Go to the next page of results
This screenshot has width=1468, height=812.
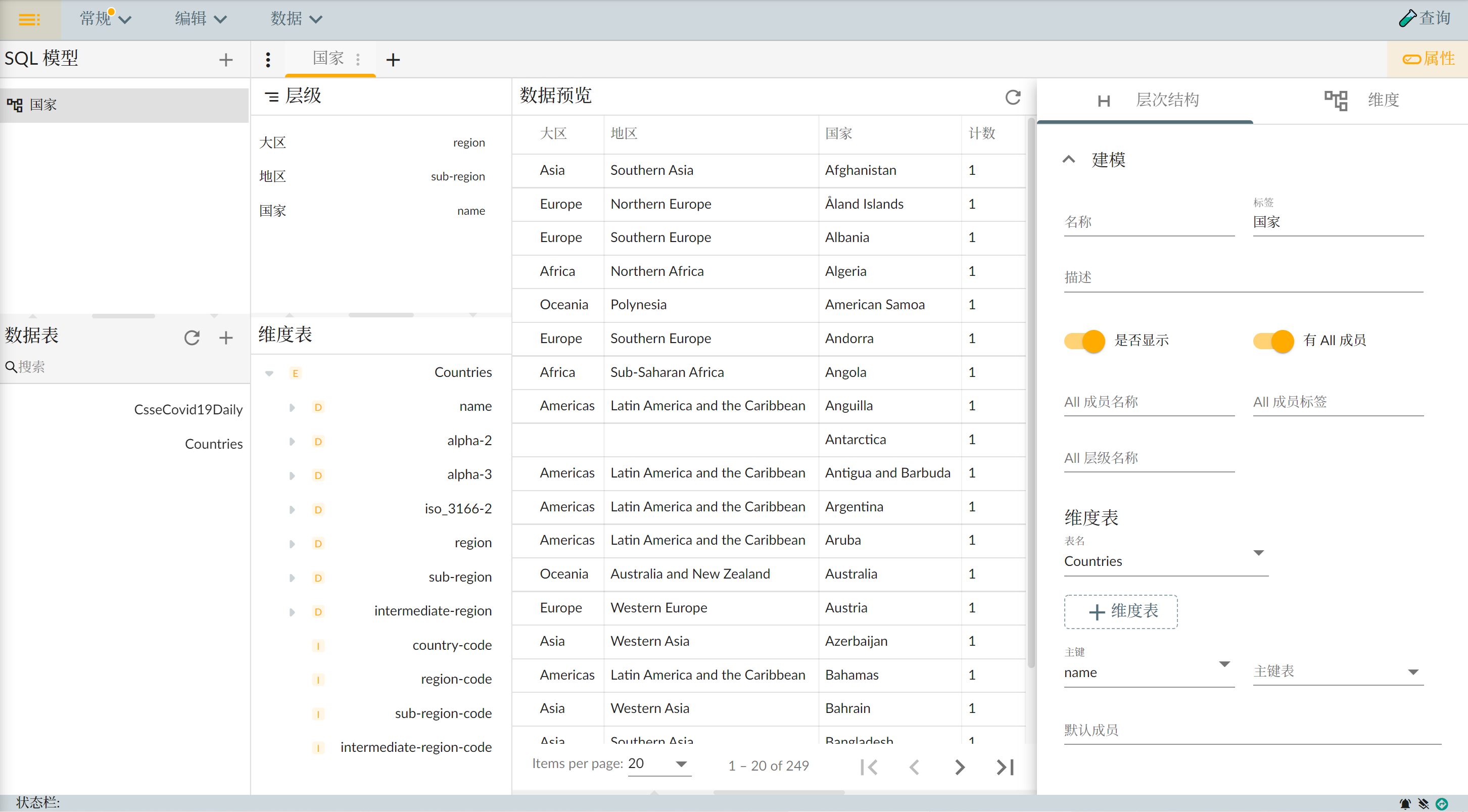[960, 767]
